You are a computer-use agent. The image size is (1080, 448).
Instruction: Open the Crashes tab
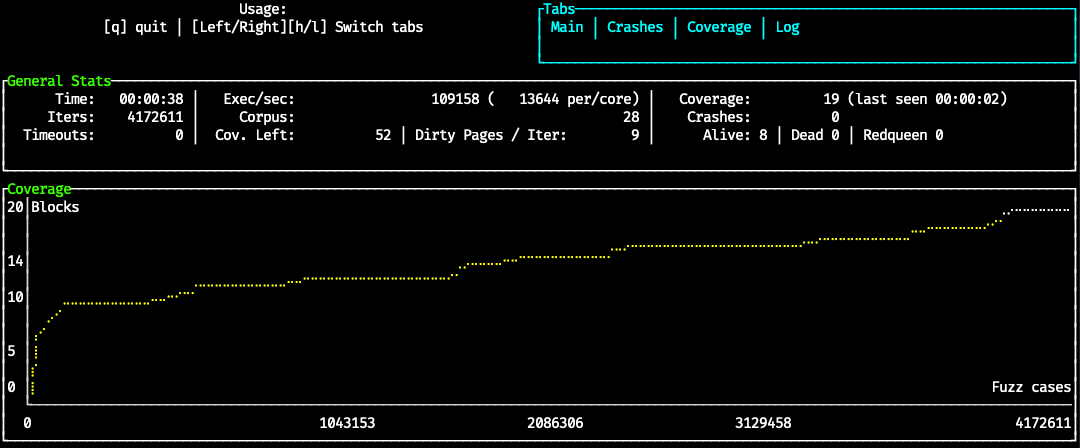[635, 27]
